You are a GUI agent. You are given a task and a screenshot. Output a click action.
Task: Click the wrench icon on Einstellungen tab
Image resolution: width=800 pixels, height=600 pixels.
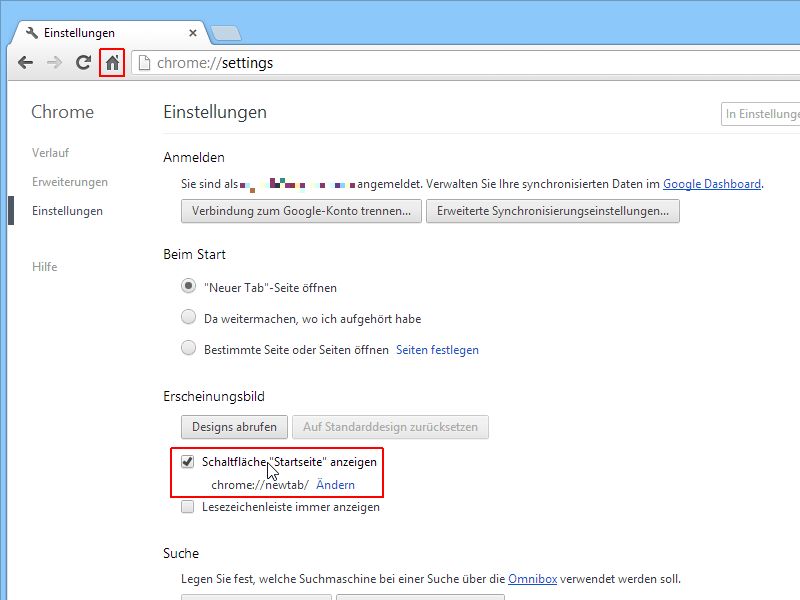pyautogui.click(x=32, y=33)
